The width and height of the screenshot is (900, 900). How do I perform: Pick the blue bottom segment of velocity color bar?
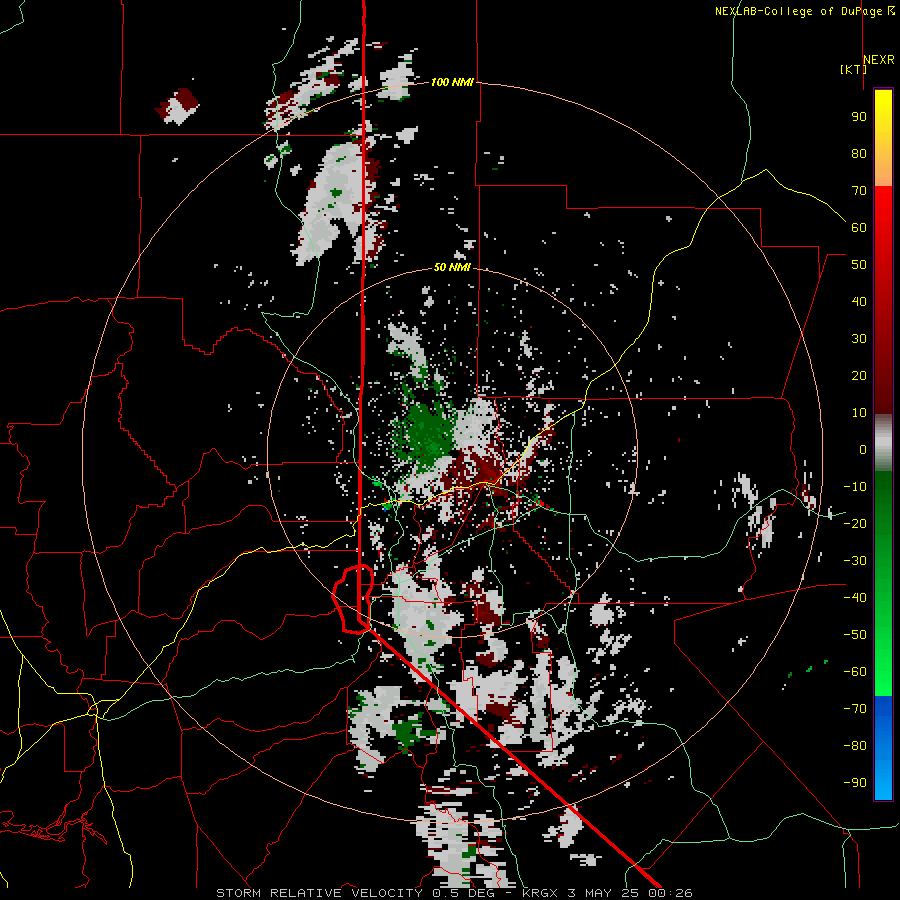coord(883,748)
